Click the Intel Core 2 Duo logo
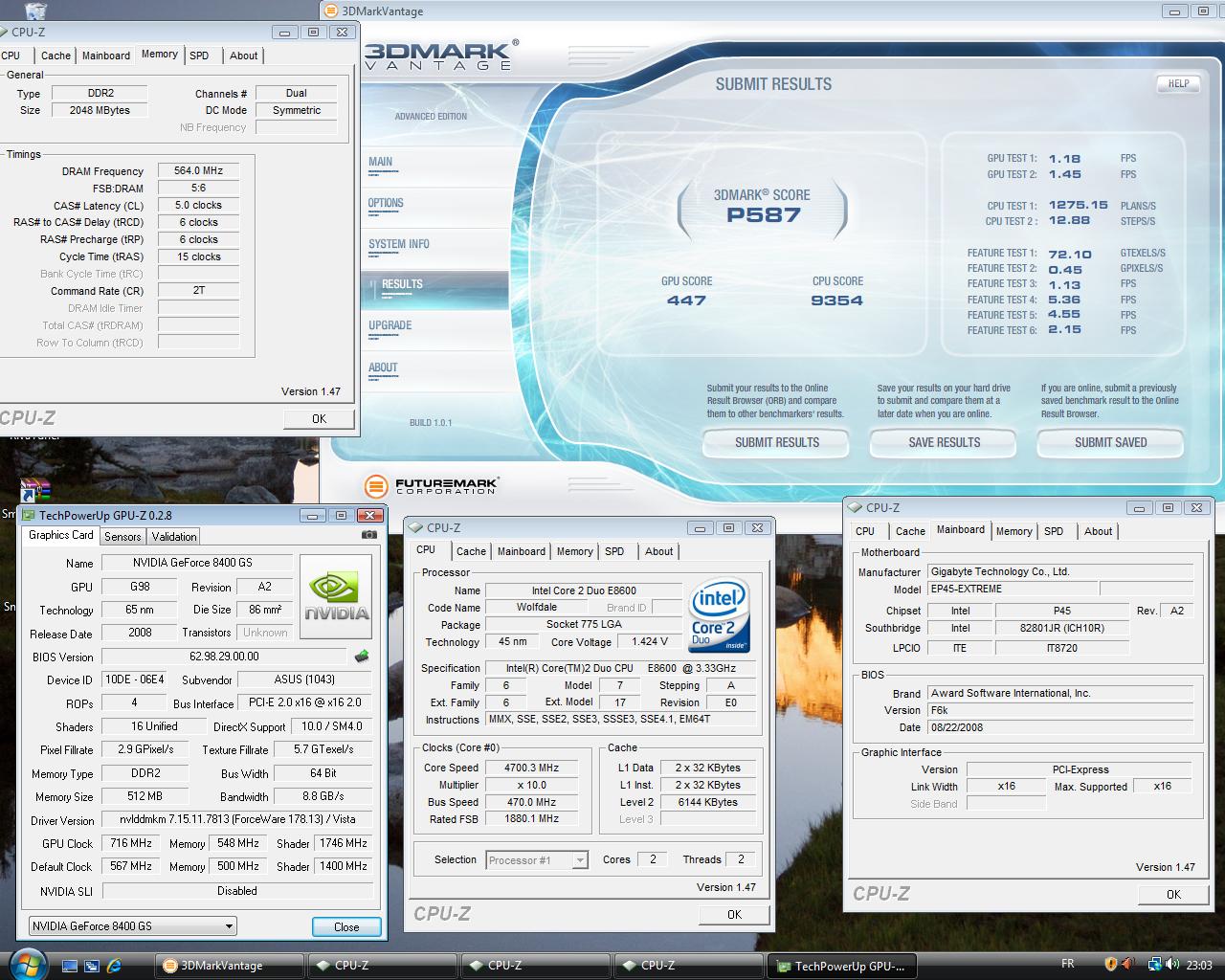Image resolution: width=1225 pixels, height=980 pixels. pos(719,615)
